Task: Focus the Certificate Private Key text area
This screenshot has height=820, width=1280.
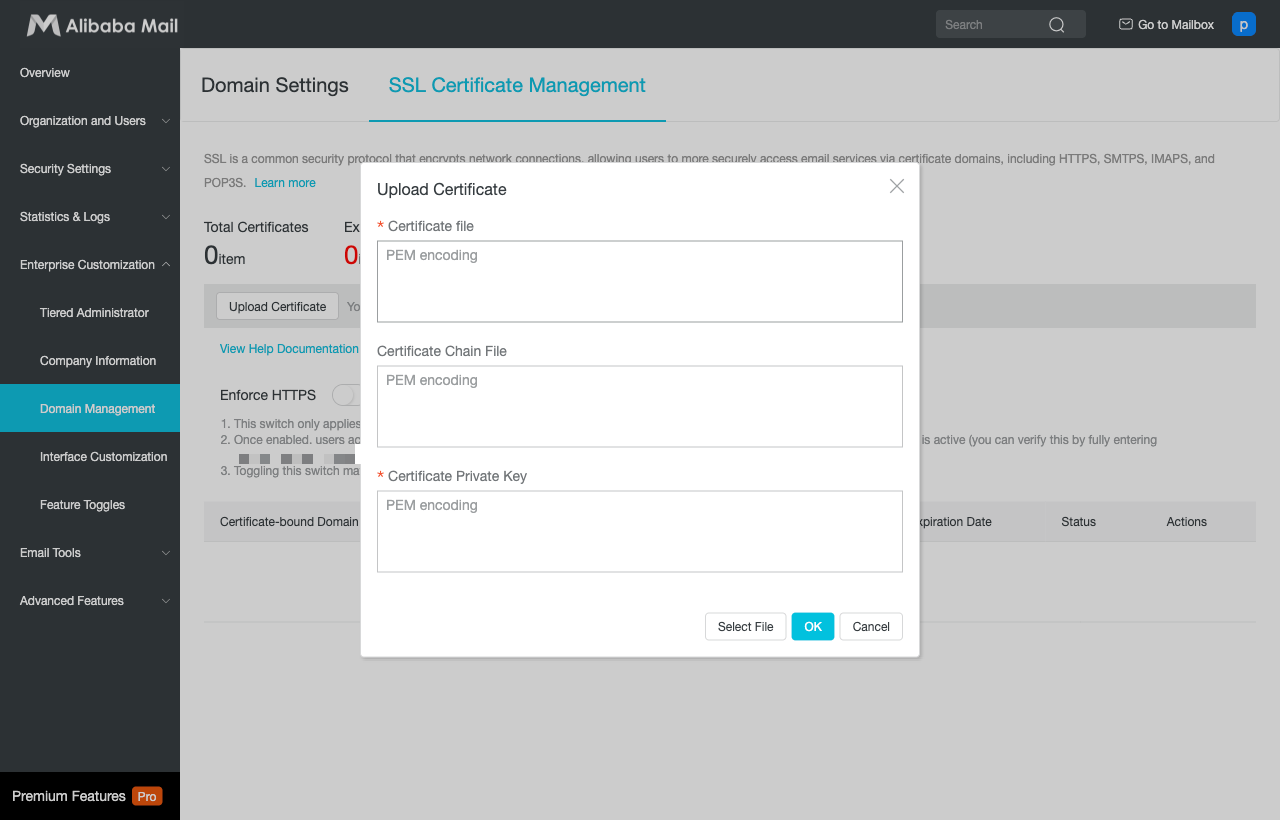Action: click(x=640, y=531)
